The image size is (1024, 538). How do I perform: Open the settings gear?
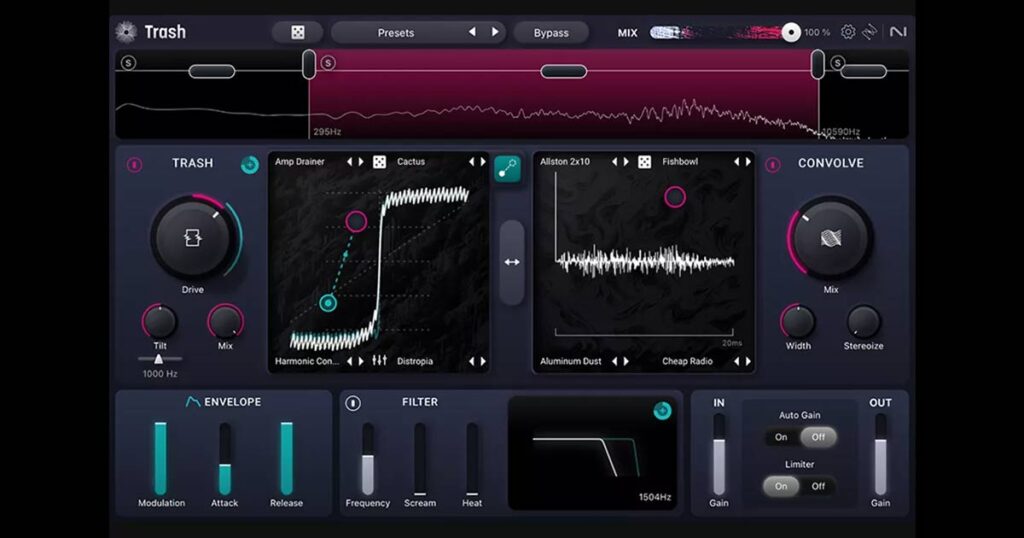[848, 32]
